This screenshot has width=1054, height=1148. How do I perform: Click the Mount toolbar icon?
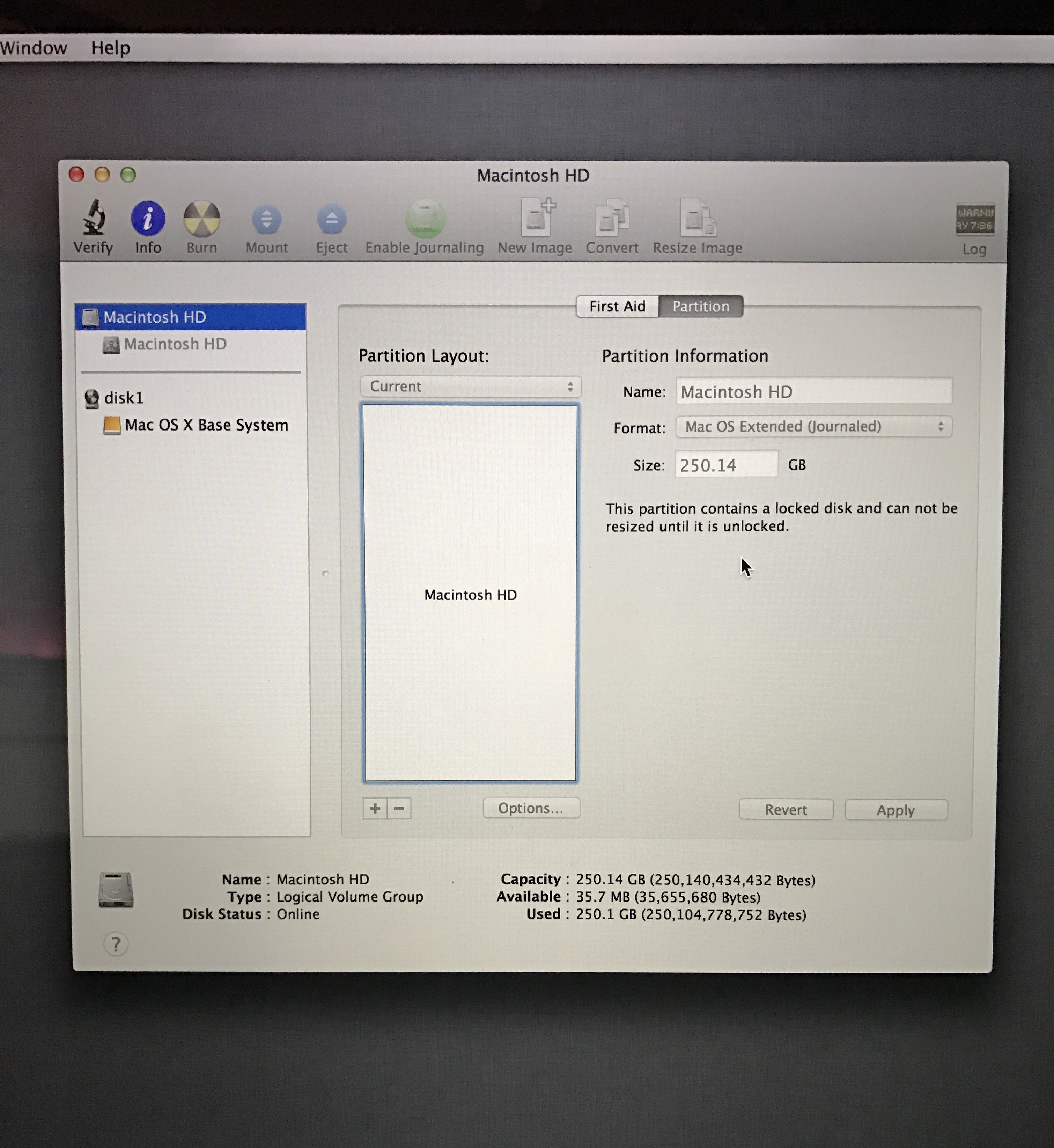[266, 220]
